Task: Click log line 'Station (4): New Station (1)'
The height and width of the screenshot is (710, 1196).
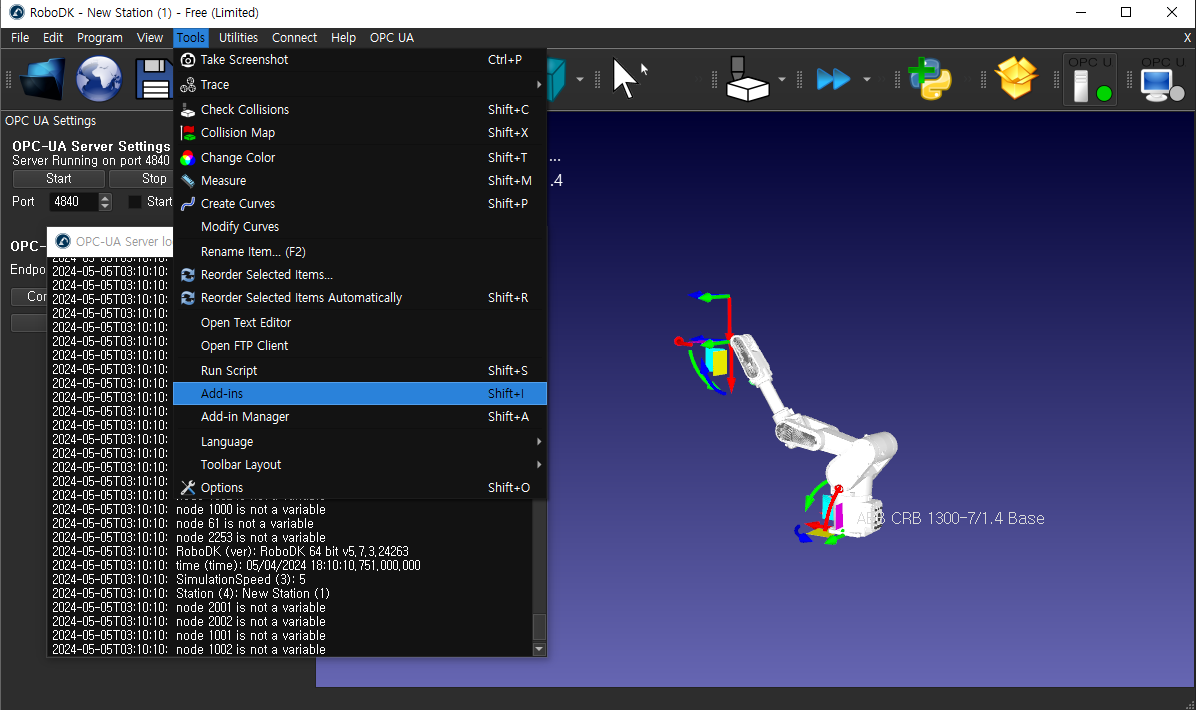Action: click(252, 593)
